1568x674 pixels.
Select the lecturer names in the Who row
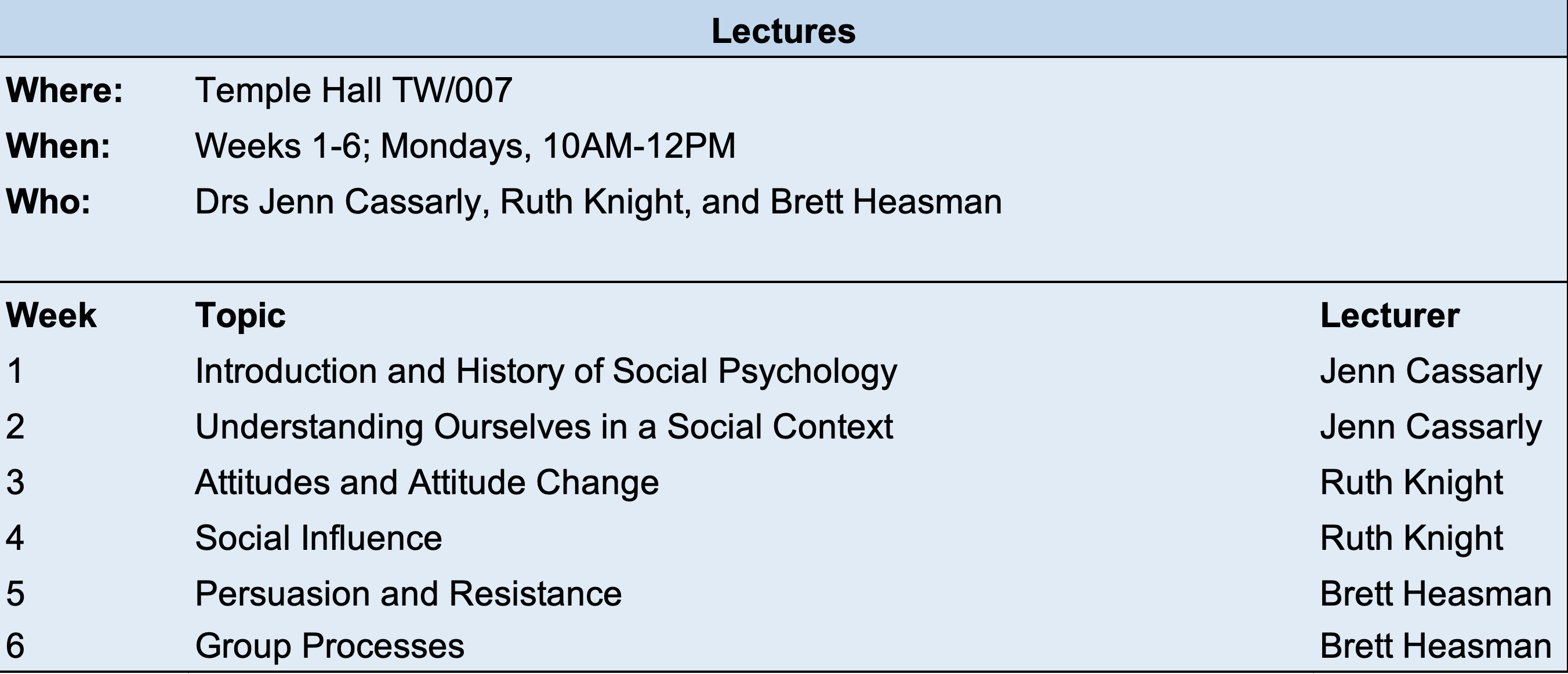point(598,201)
